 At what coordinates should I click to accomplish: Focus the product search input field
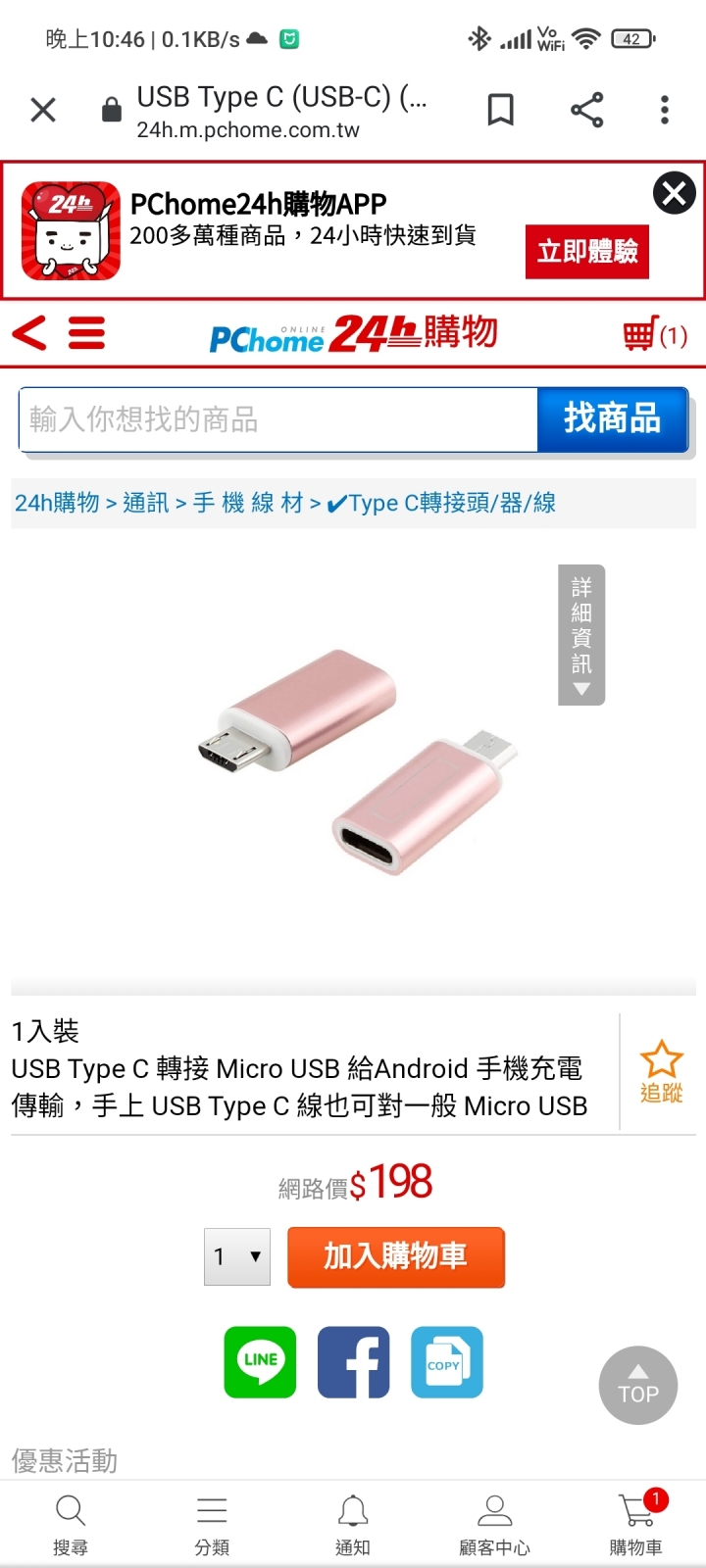pyautogui.click(x=278, y=419)
